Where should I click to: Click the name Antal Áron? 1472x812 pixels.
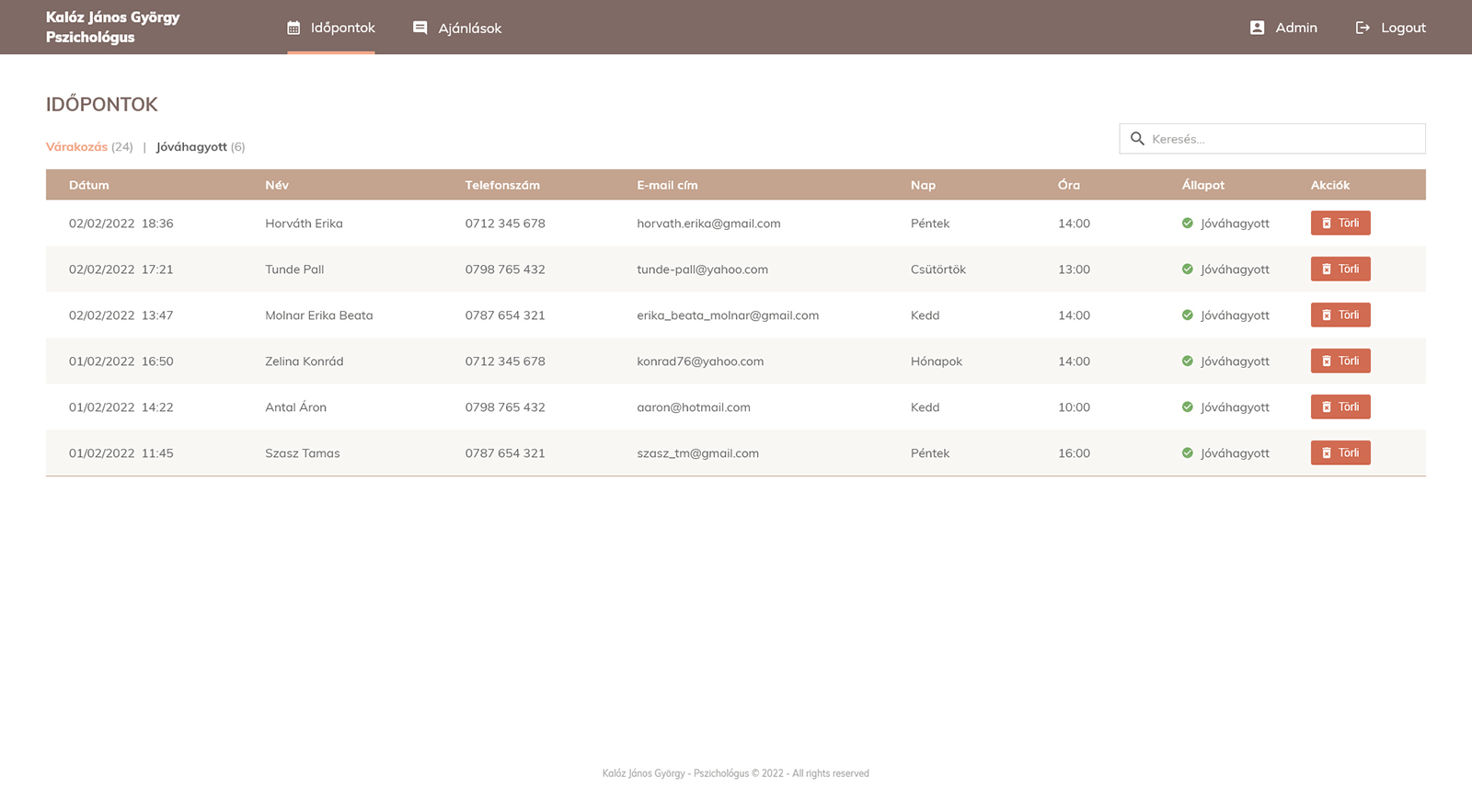(x=295, y=407)
